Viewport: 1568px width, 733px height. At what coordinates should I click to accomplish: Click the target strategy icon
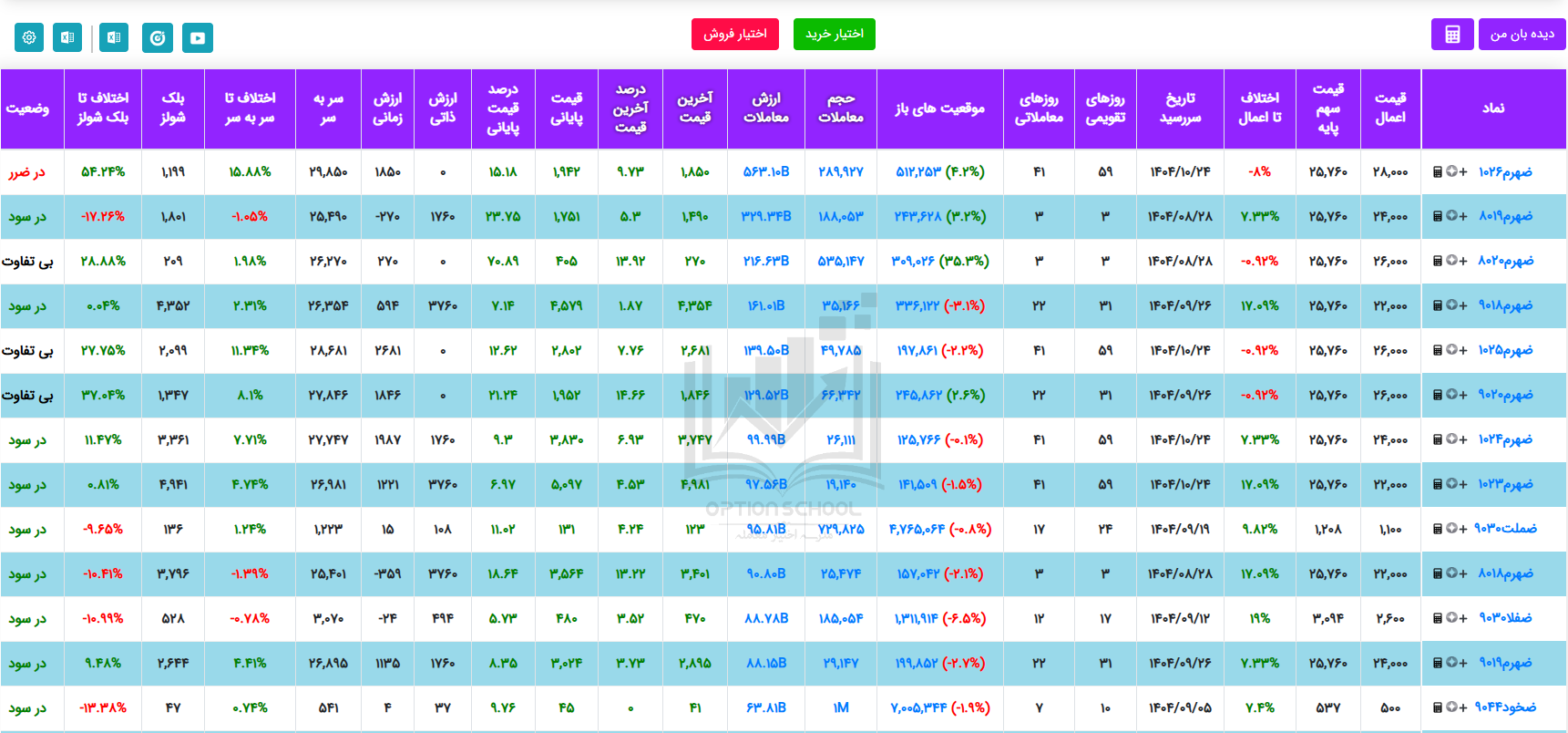tap(158, 37)
